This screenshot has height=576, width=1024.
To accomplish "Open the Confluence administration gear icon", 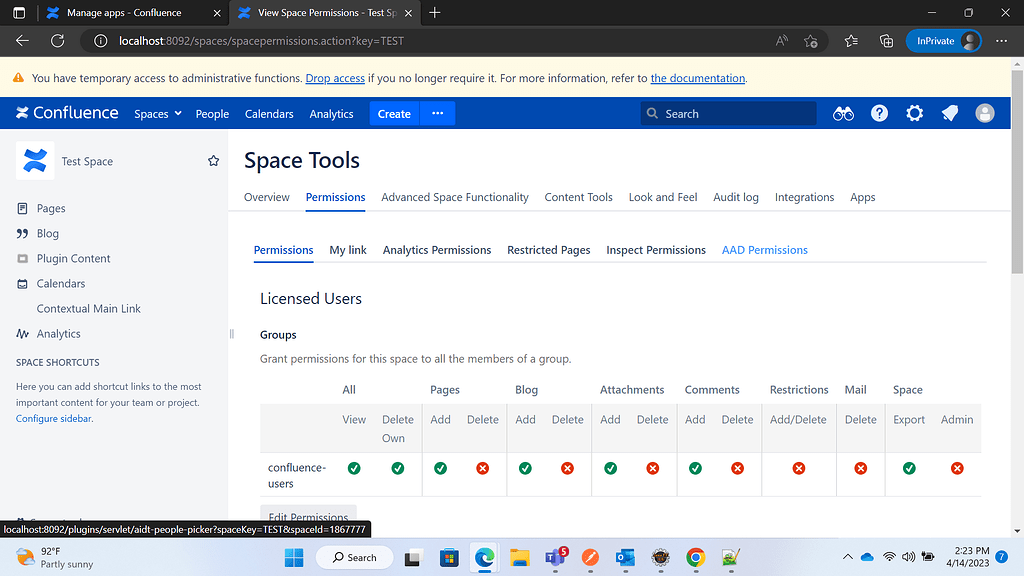I will 914,113.
